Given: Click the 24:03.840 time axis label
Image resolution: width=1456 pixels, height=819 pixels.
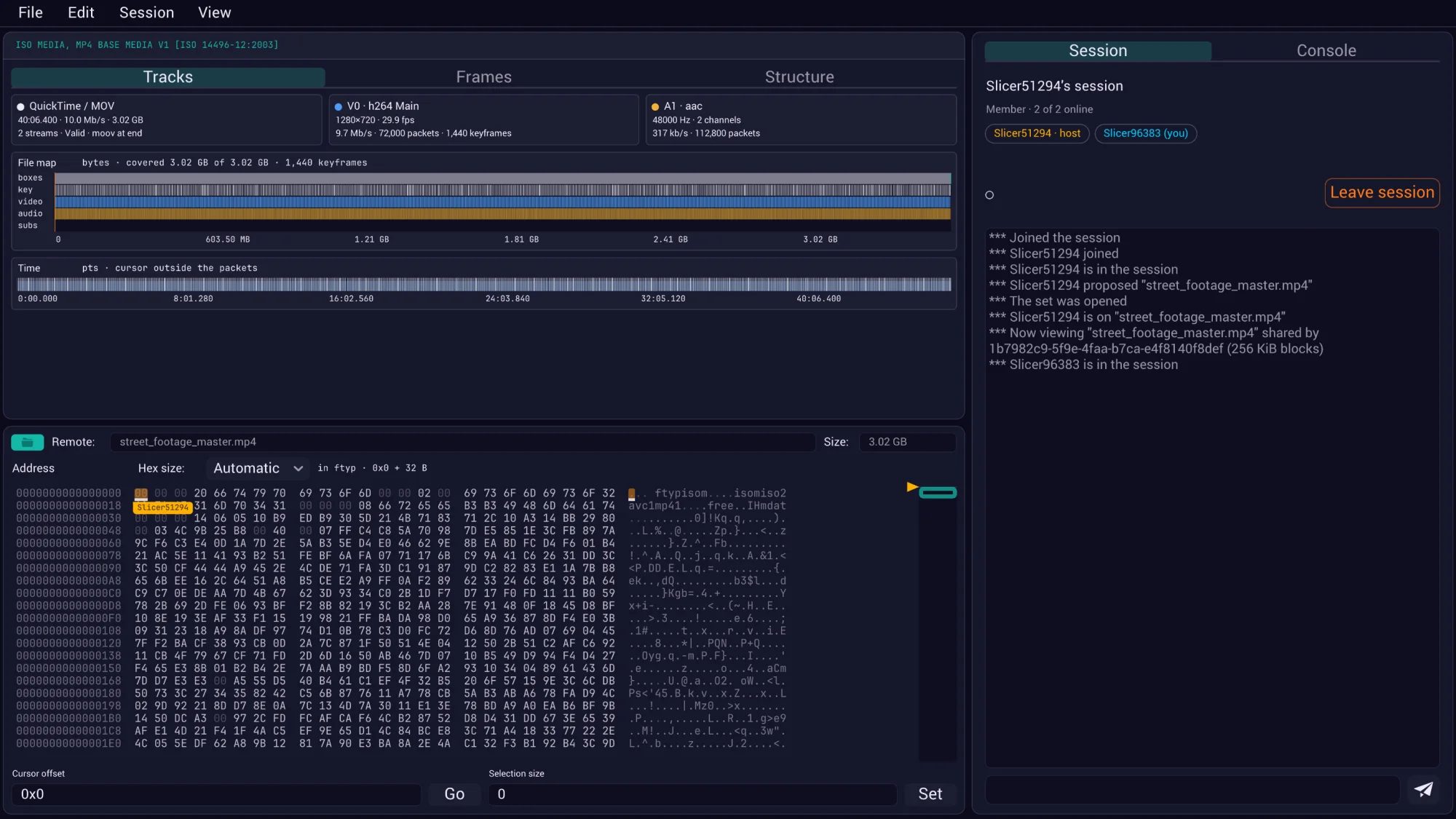Looking at the screenshot, I should click(x=507, y=298).
